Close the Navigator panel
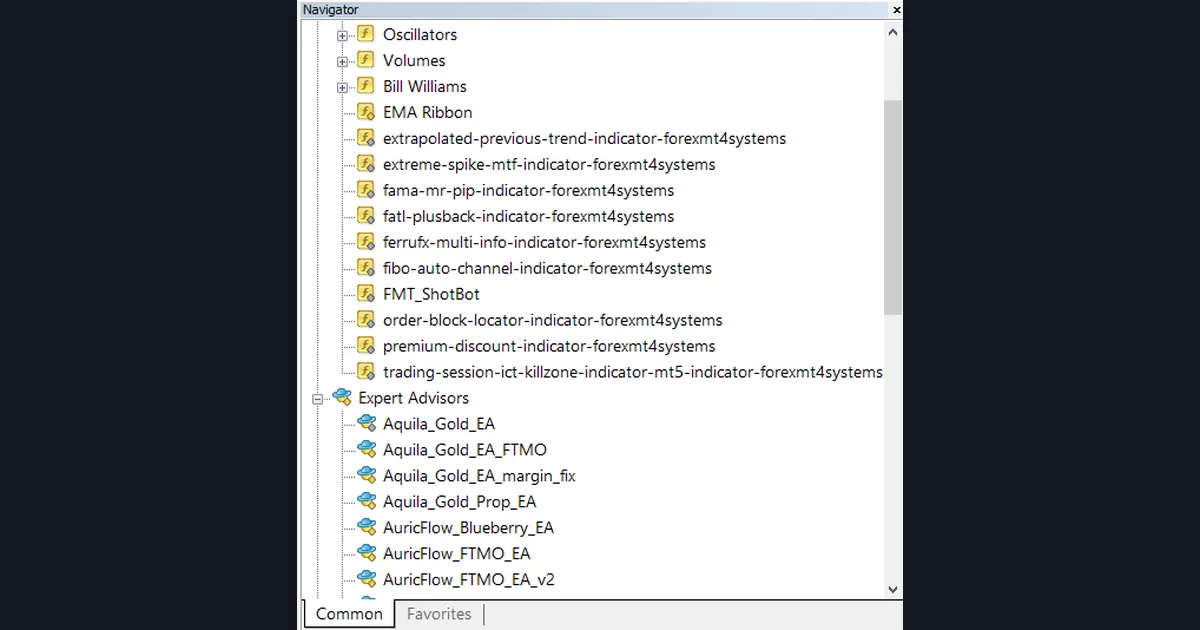Image resolution: width=1200 pixels, height=630 pixels. coord(896,10)
